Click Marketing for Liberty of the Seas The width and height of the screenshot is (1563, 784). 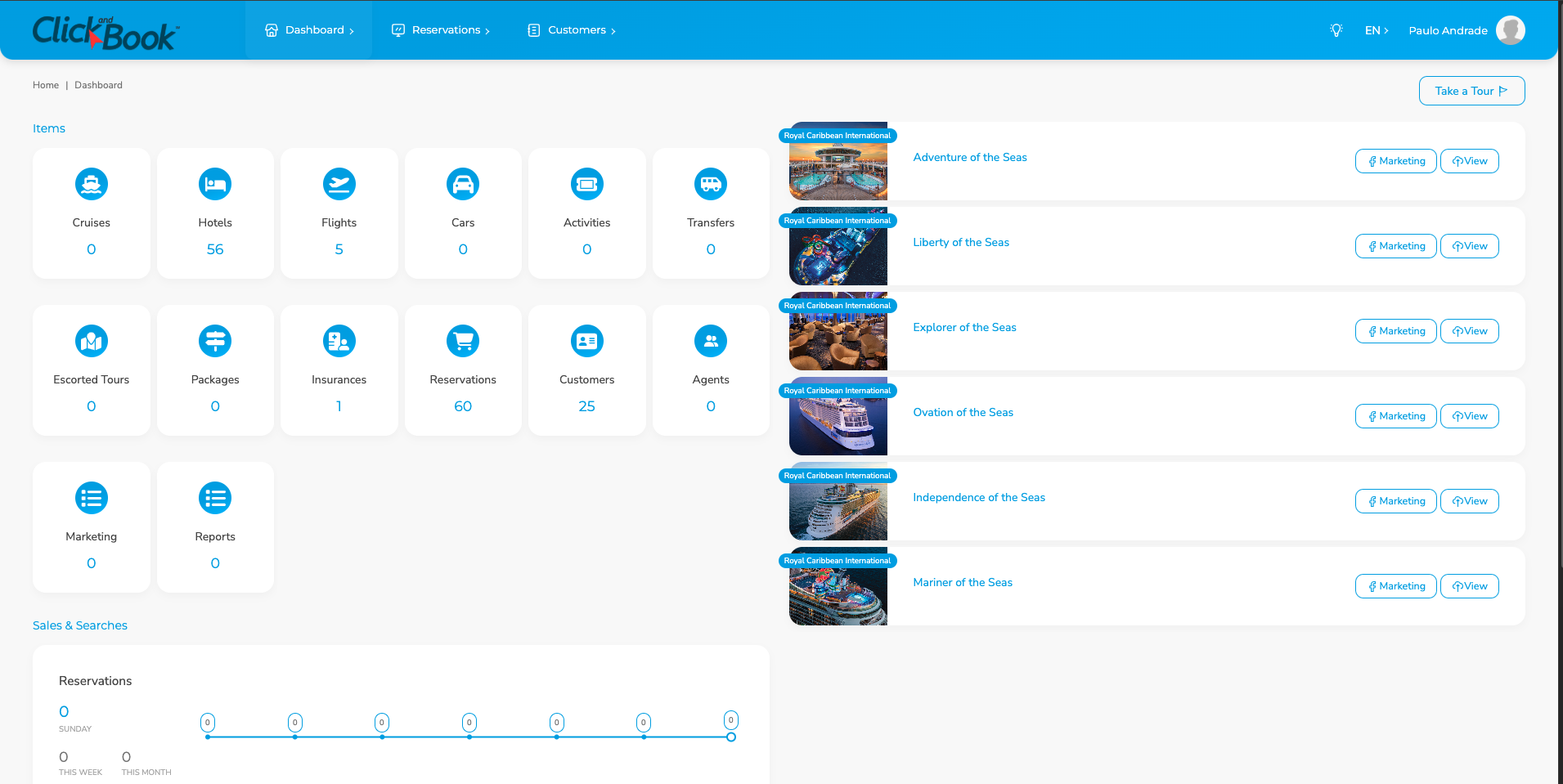[x=1395, y=246]
